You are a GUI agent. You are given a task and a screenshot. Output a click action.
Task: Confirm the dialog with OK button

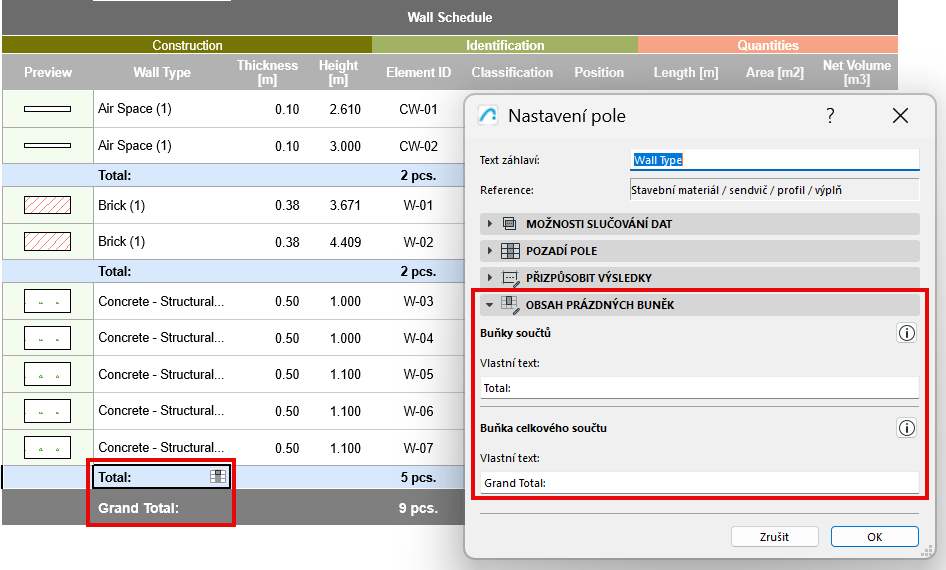[x=875, y=537]
